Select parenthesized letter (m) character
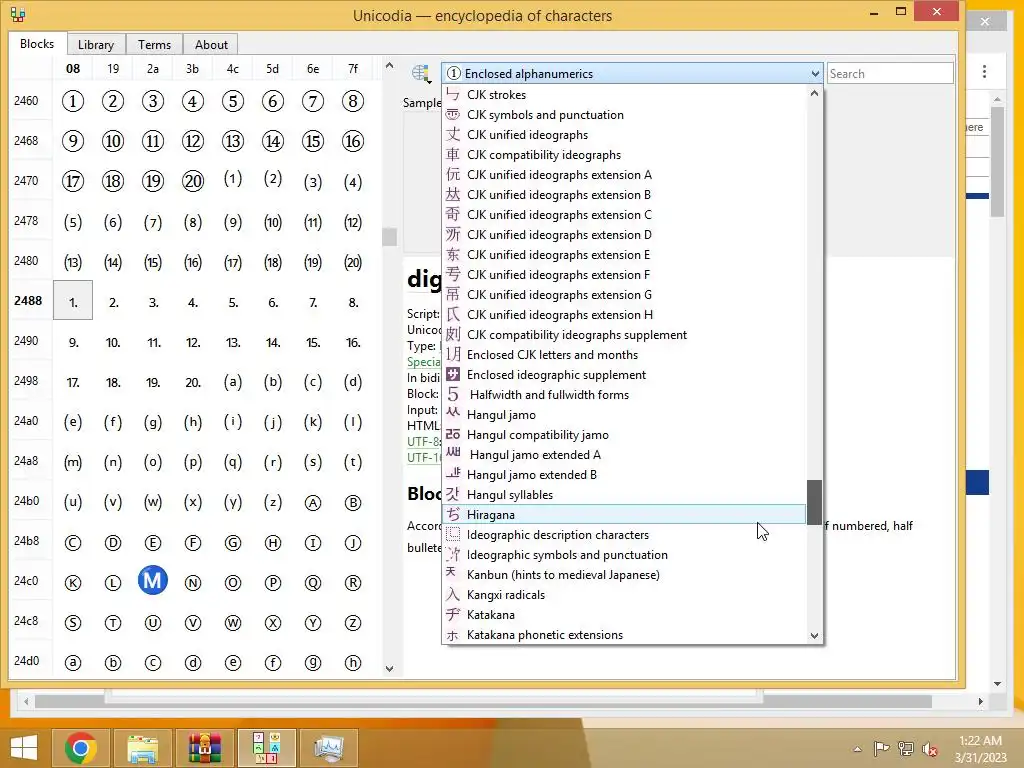Screen dimensions: 1024x768 click(72, 462)
